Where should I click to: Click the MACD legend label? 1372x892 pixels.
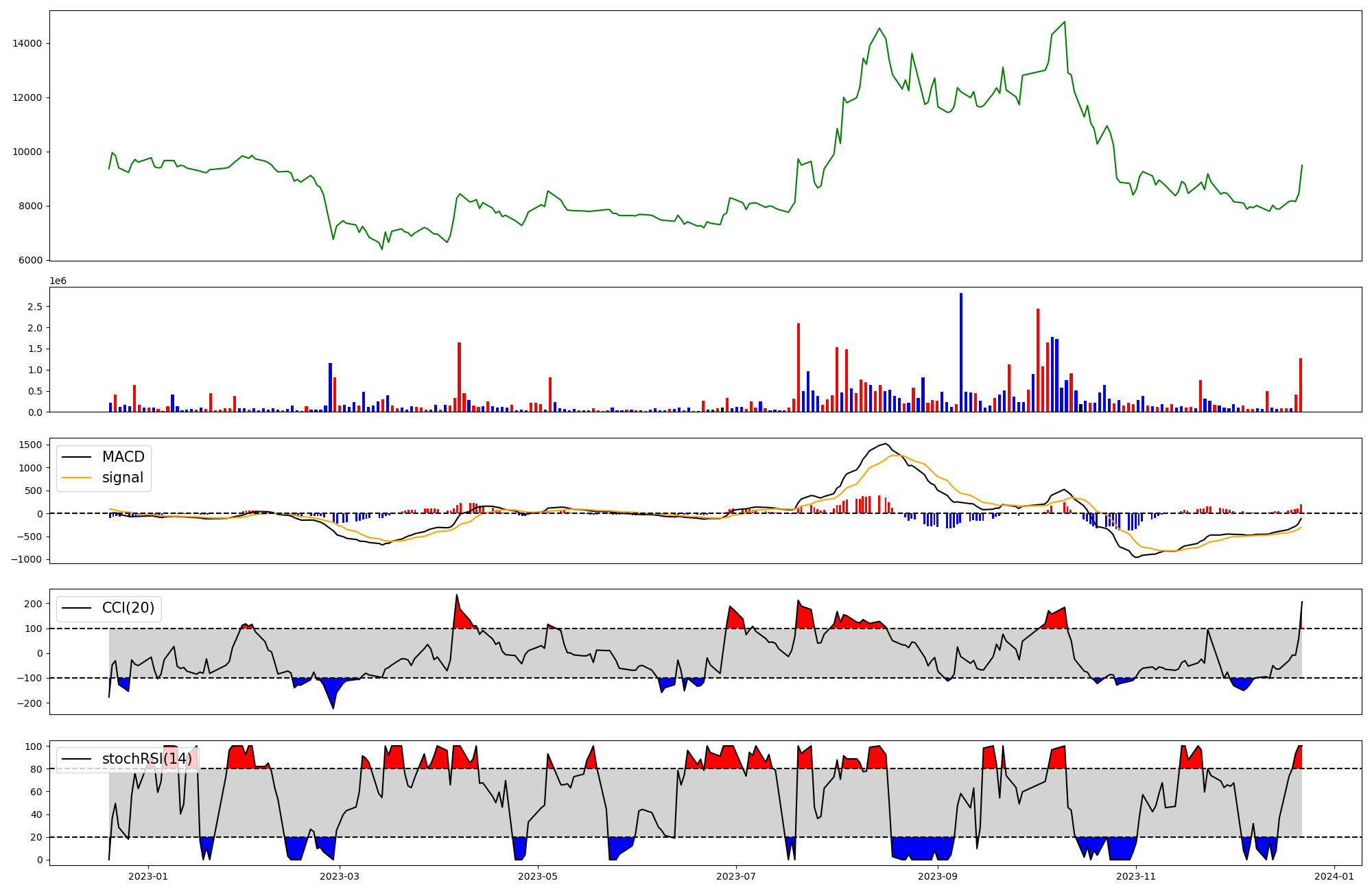[123, 457]
